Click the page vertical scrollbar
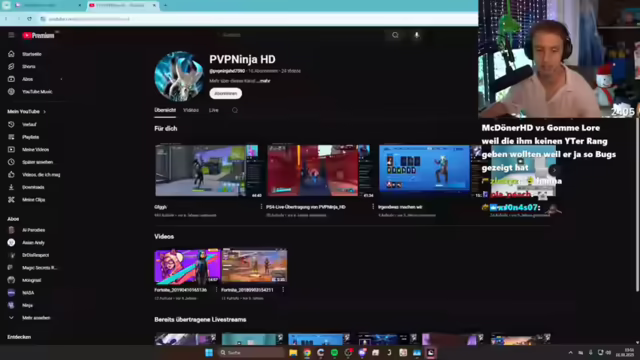 pos(637,204)
